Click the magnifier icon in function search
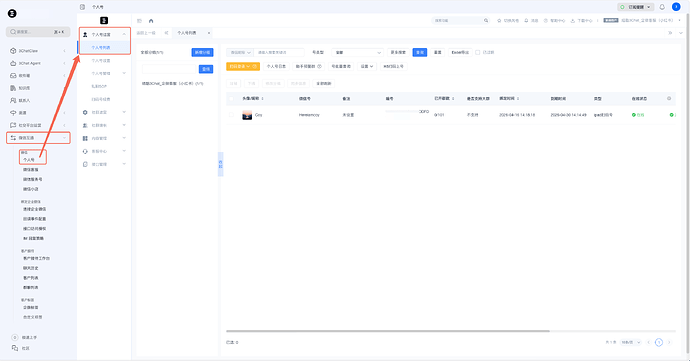690x361 pixels. tap(486, 20)
